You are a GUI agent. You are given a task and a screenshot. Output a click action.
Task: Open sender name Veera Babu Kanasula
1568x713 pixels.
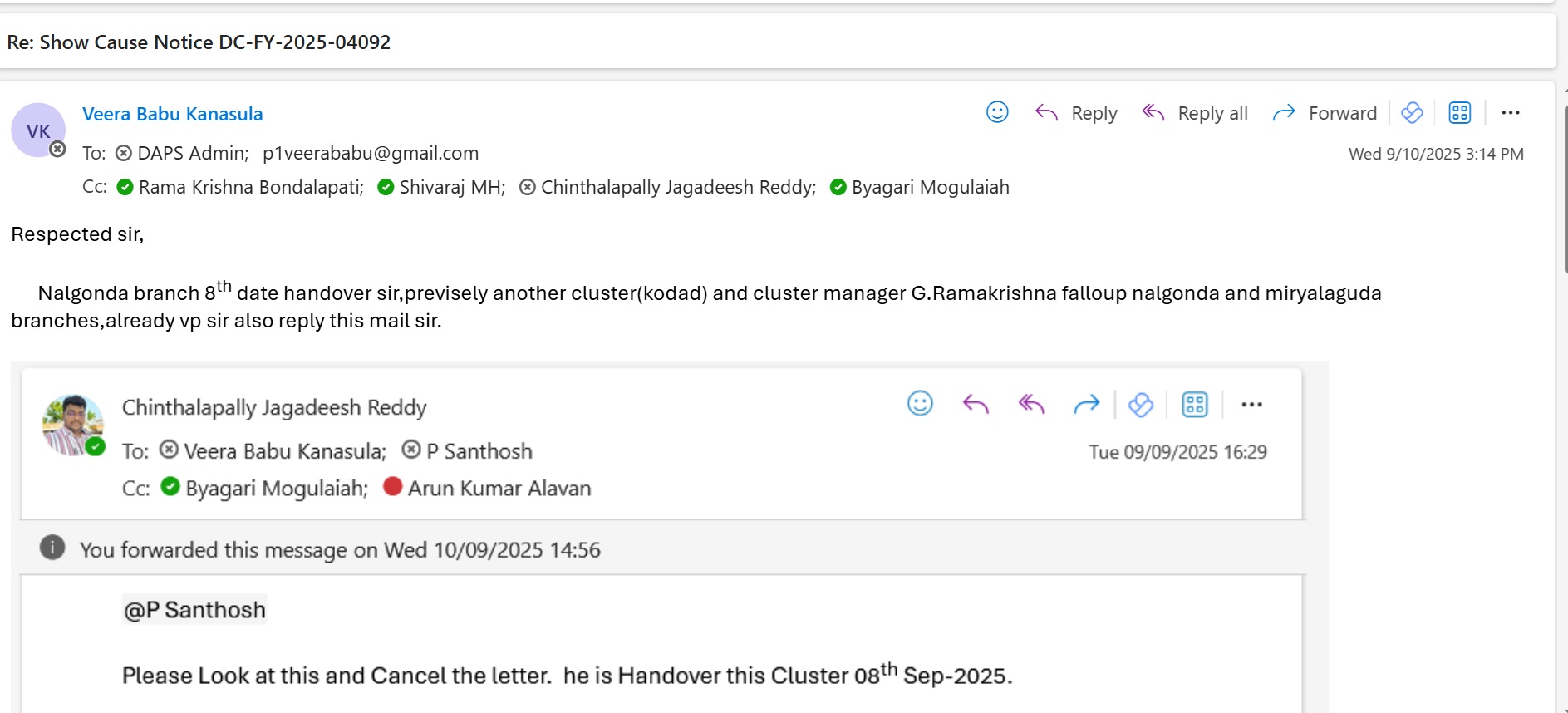pyautogui.click(x=172, y=114)
